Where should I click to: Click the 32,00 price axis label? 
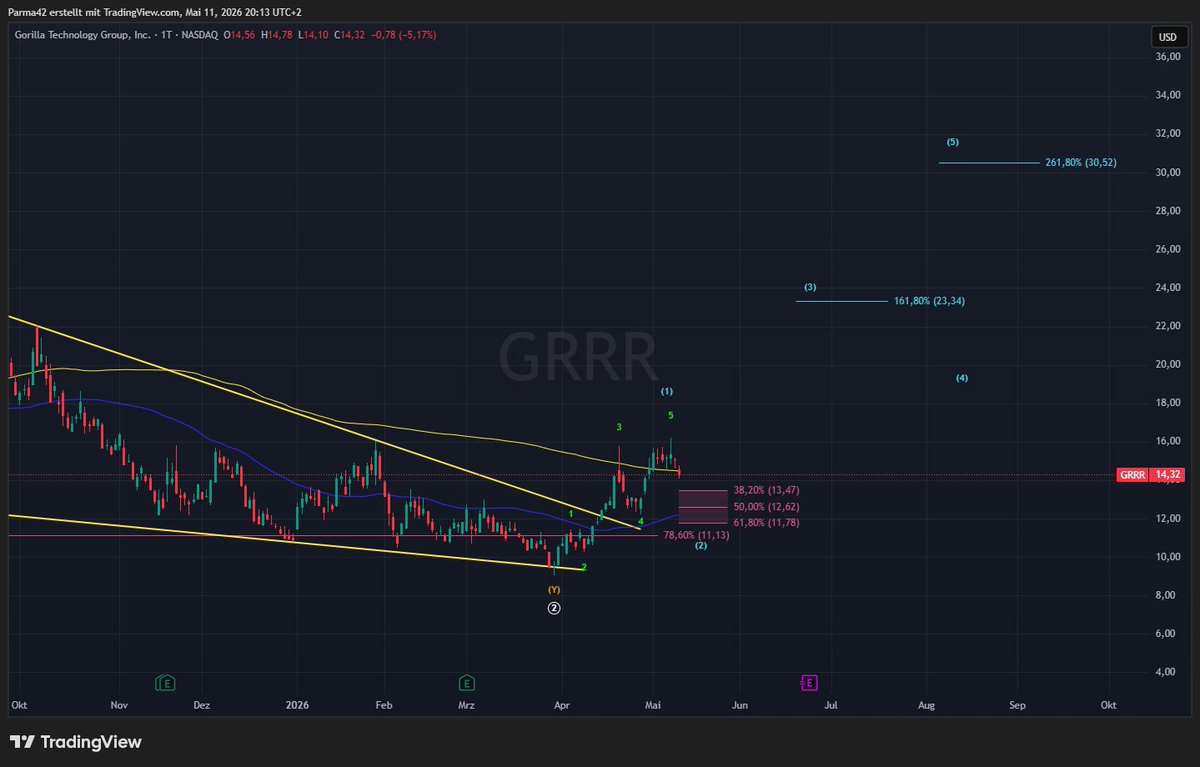coord(1168,134)
